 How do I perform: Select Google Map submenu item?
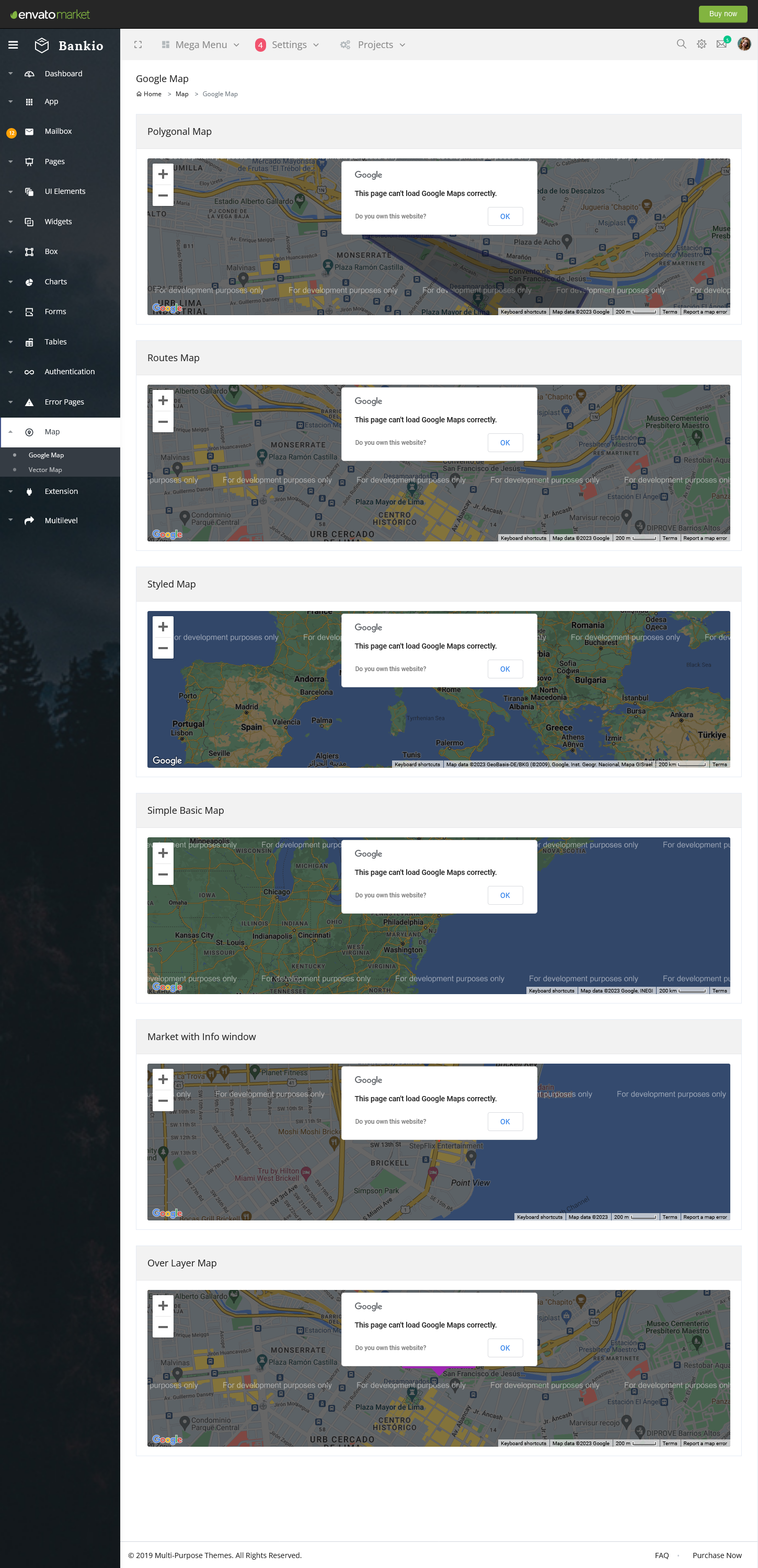[x=47, y=455]
